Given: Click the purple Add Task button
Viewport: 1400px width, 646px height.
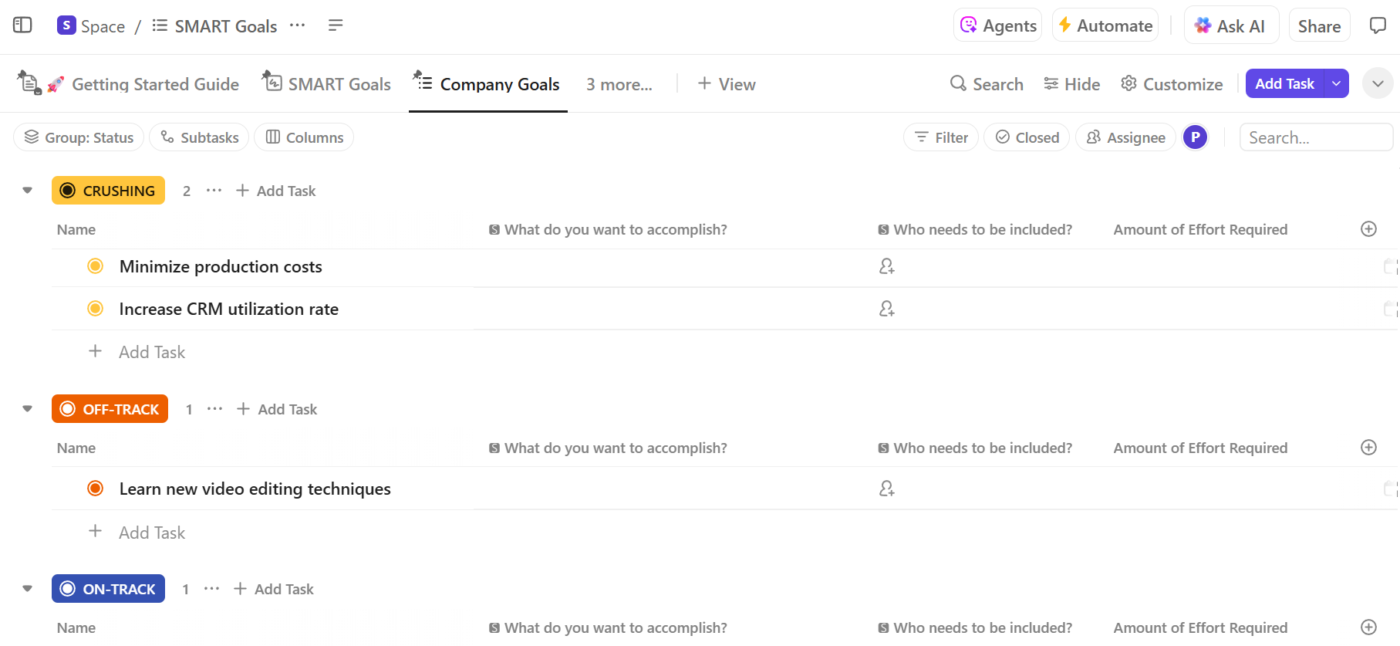Looking at the screenshot, I should 1285,84.
